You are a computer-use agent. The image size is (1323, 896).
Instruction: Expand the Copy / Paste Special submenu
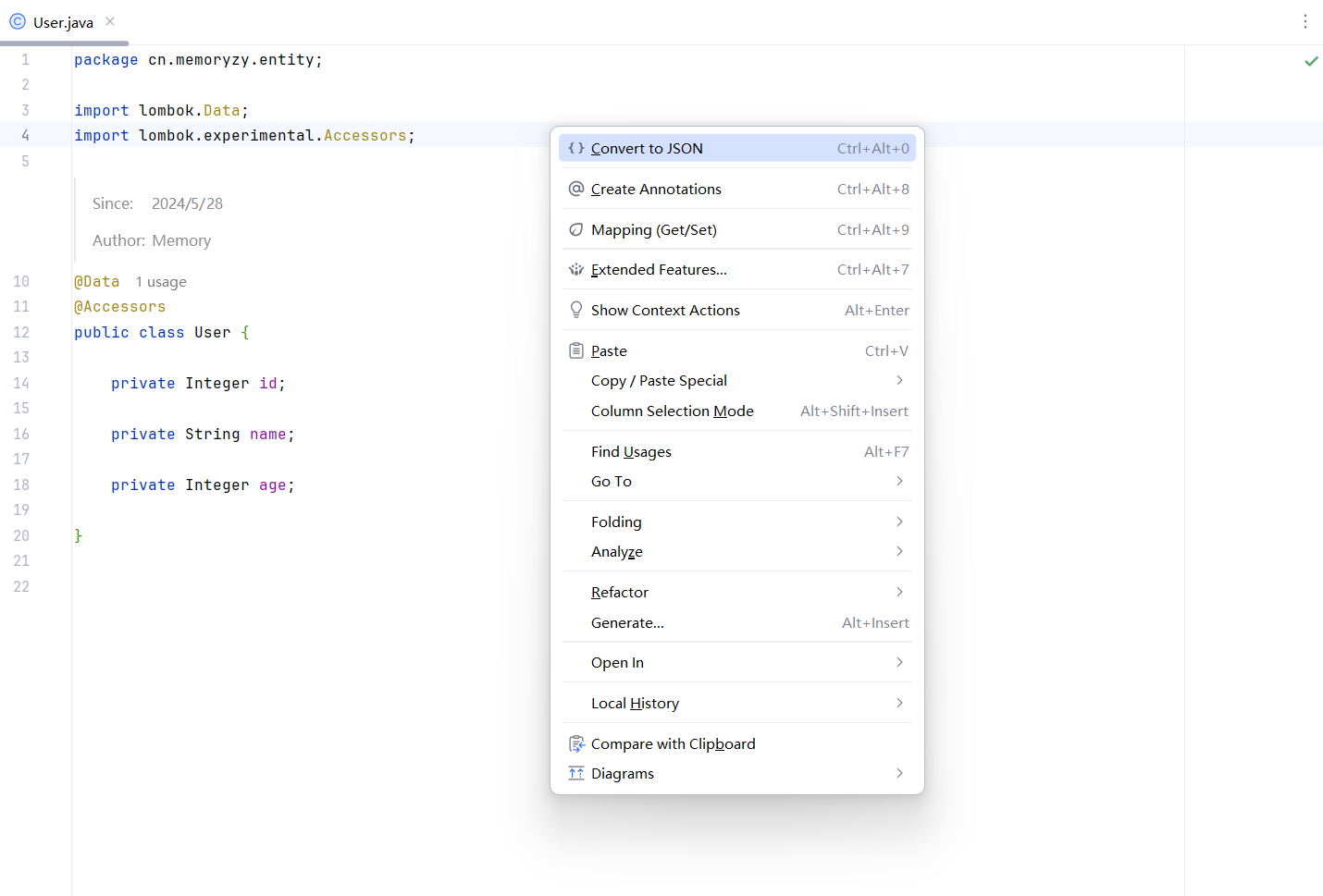point(659,380)
